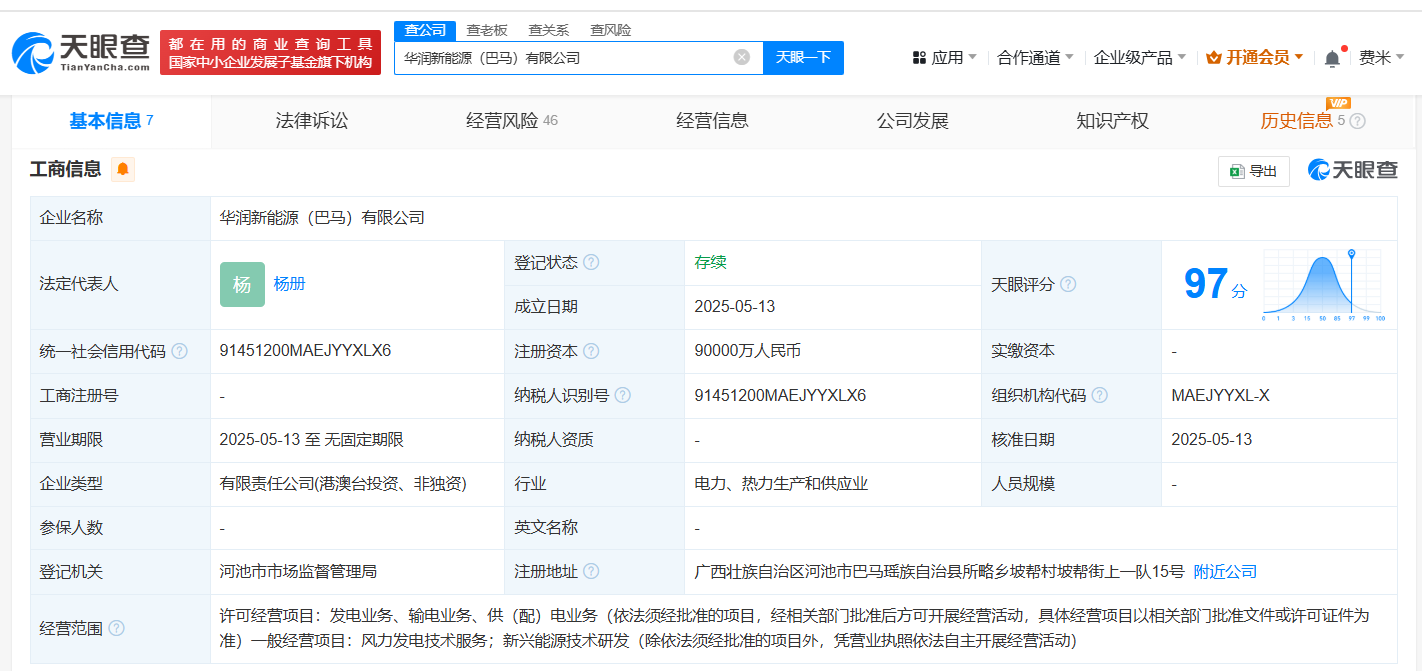
Task: Open the notification bell
Action: pos(1332,57)
